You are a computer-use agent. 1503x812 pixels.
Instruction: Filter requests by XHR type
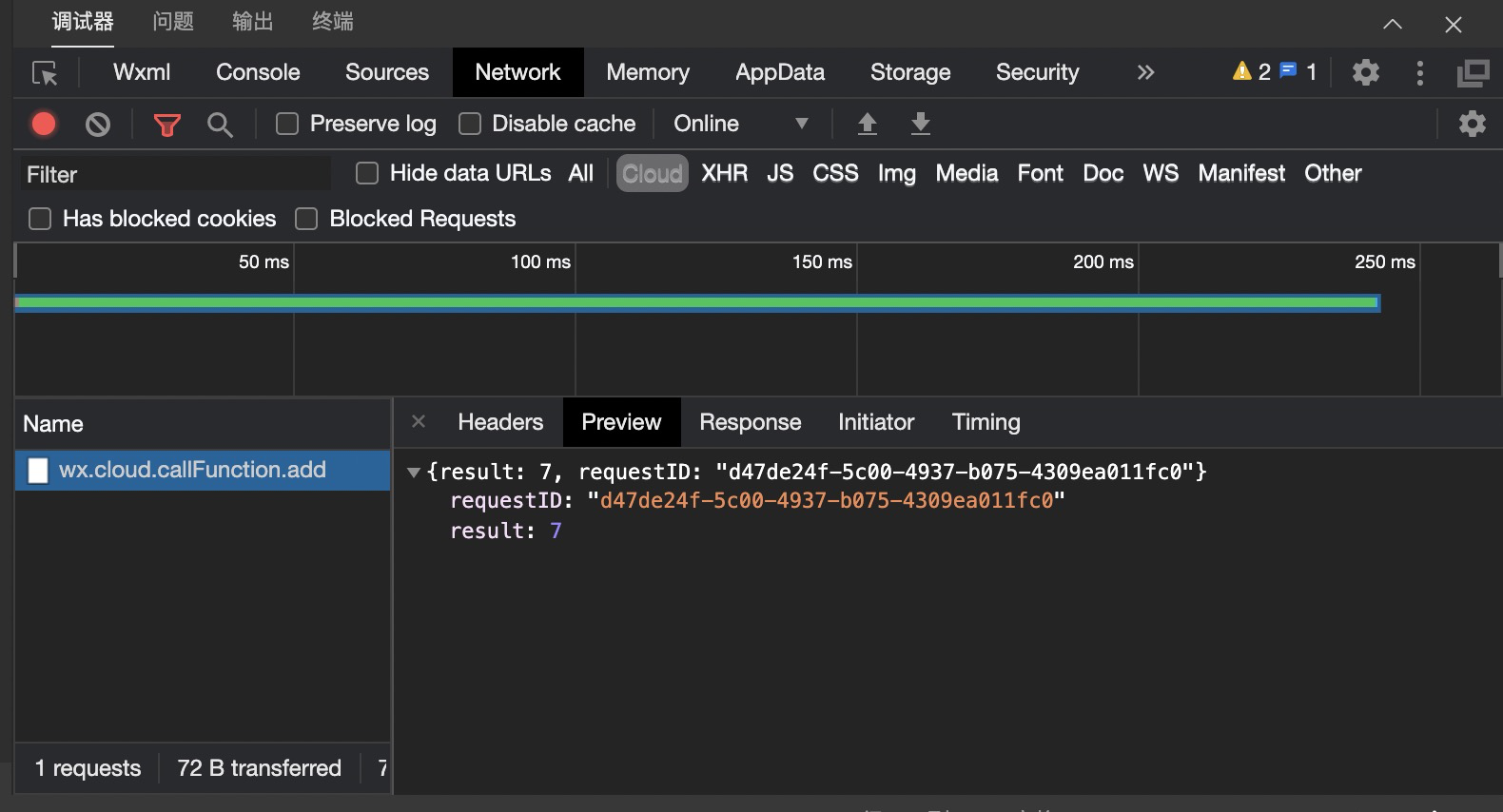tap(724, 173)
